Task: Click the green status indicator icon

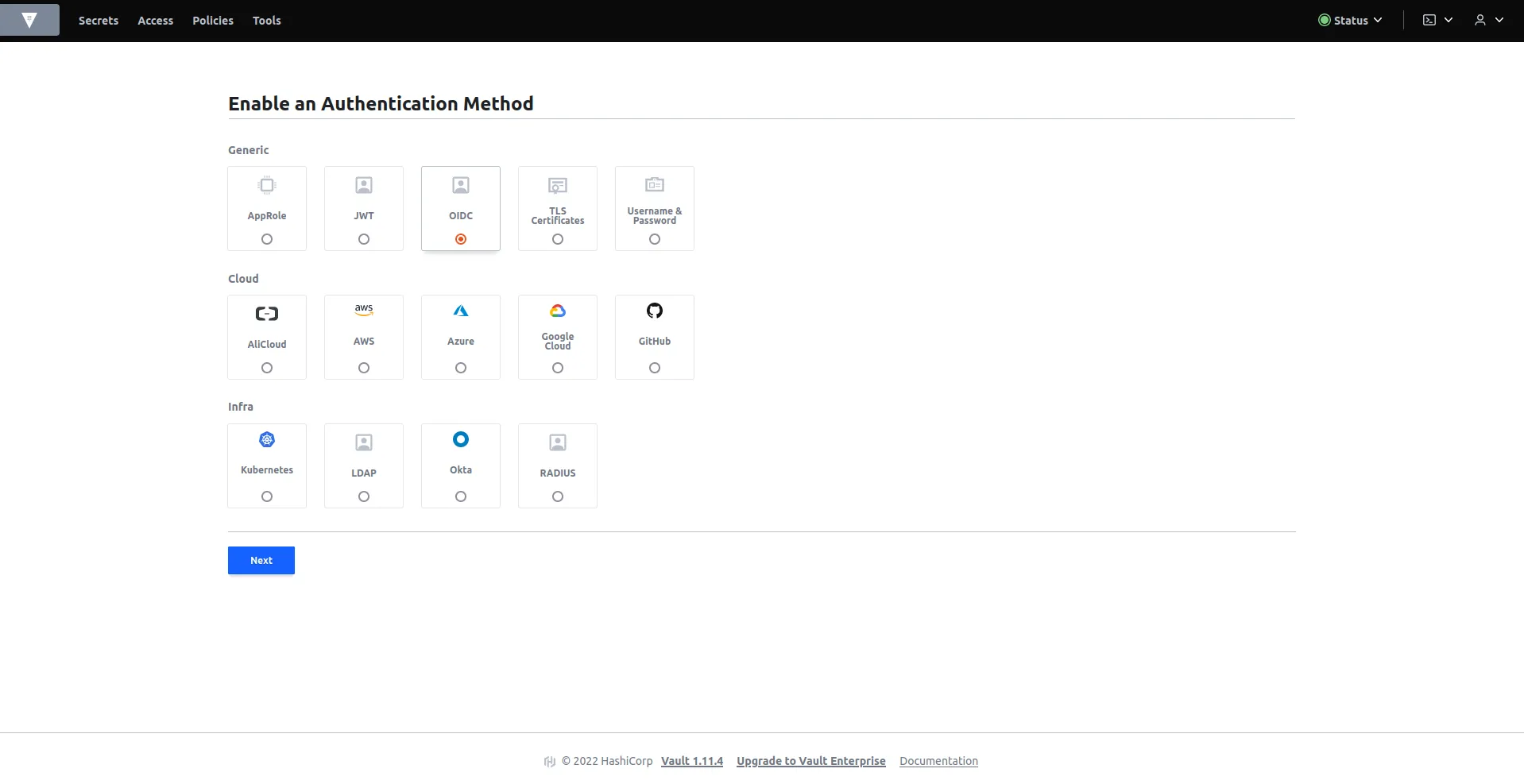Action: (1325, 20)
